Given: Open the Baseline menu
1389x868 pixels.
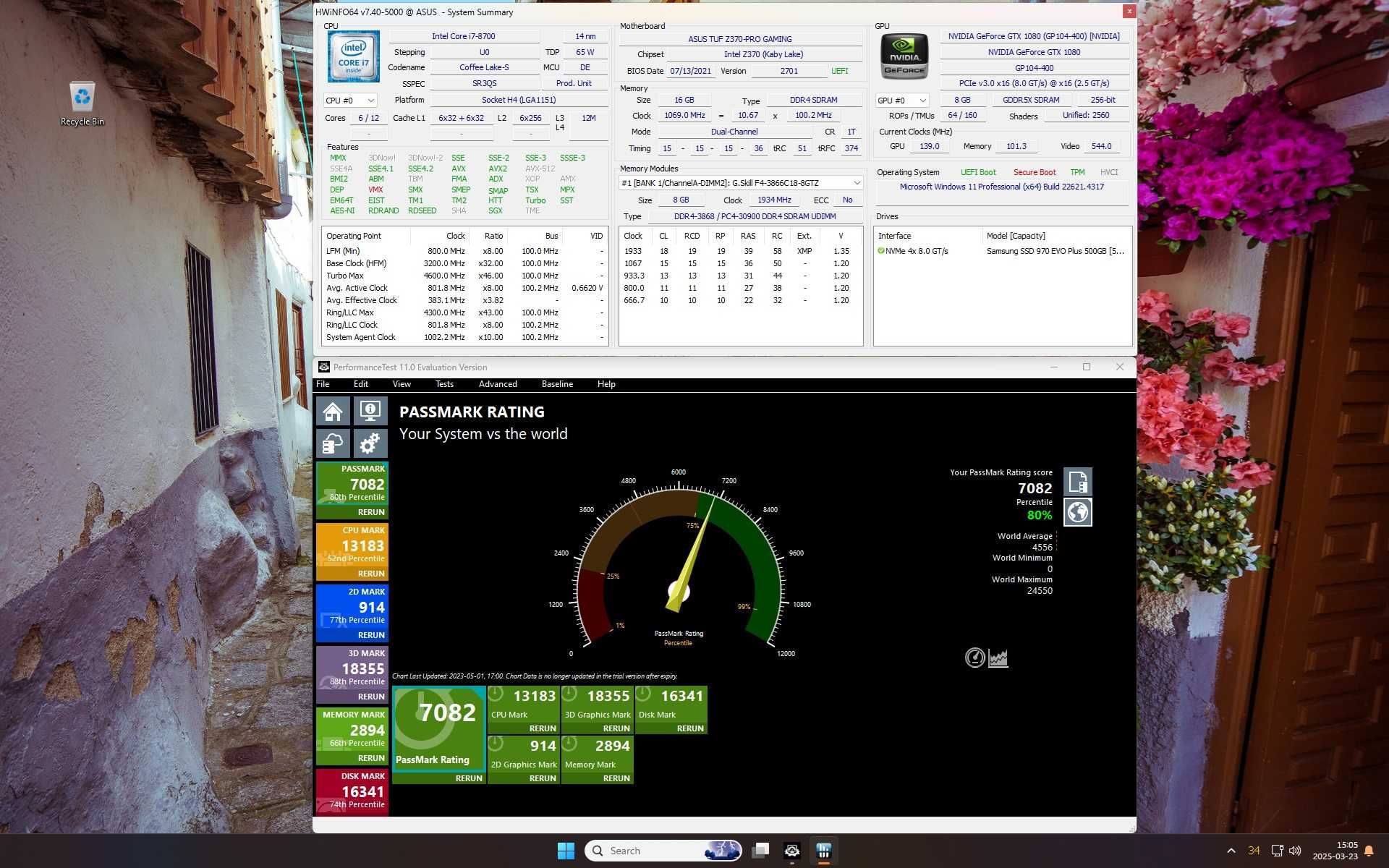Looking at the screenshot, I should pos(557,384).
